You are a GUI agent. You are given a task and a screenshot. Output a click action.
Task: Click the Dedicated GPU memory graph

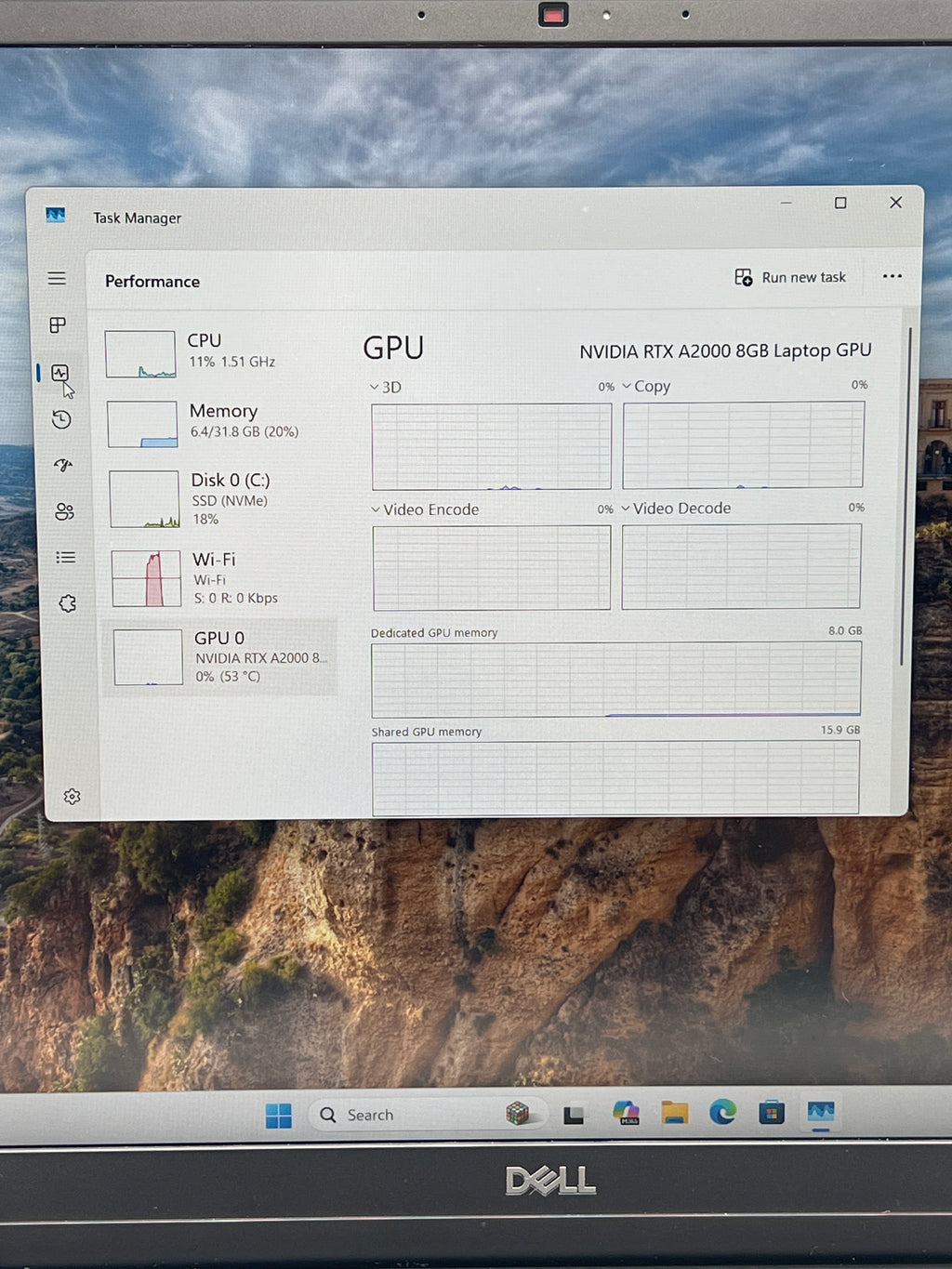click(x=616, y=679)
